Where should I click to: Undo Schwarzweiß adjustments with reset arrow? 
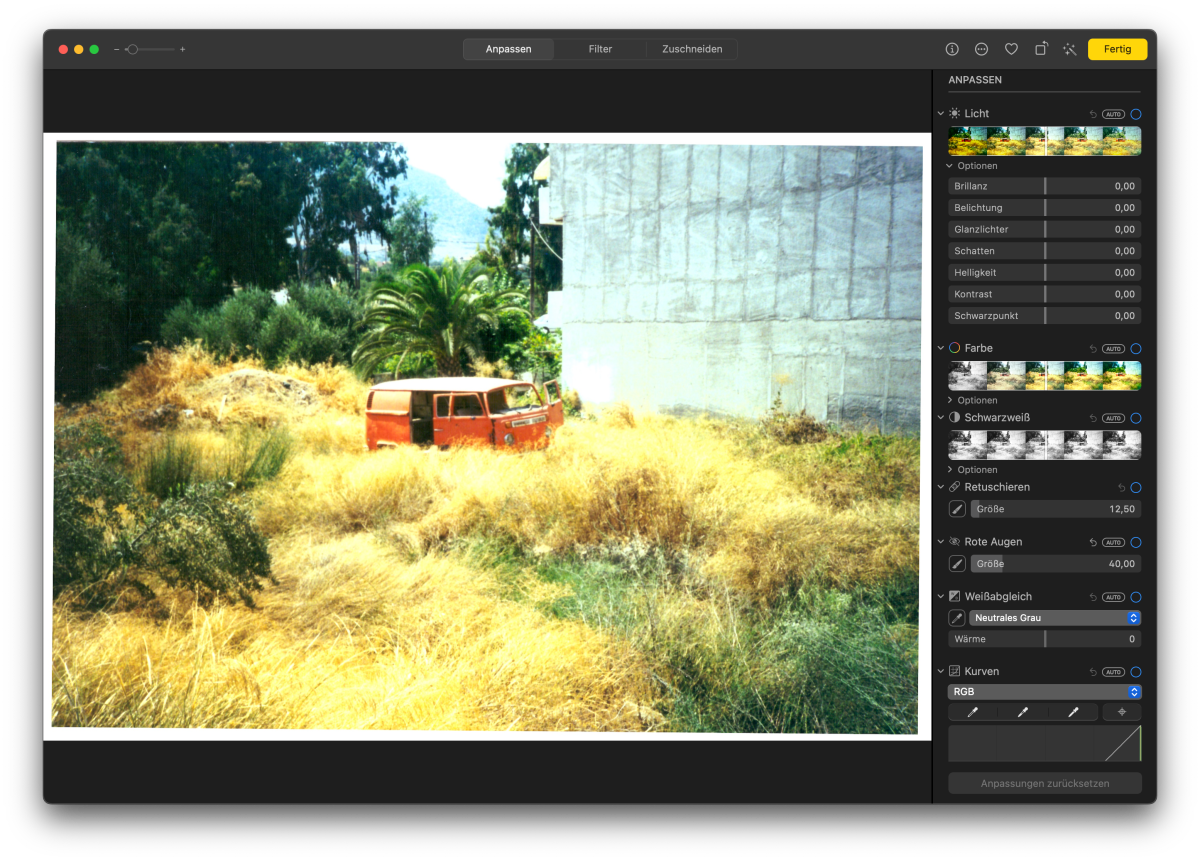tap(1093, 418)
